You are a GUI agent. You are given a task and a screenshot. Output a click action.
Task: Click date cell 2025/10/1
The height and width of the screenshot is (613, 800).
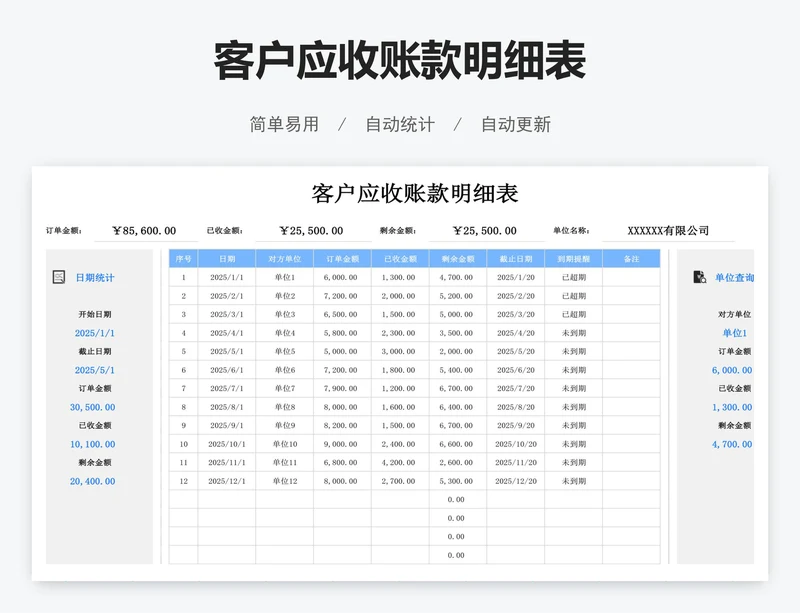coord(227,444)
